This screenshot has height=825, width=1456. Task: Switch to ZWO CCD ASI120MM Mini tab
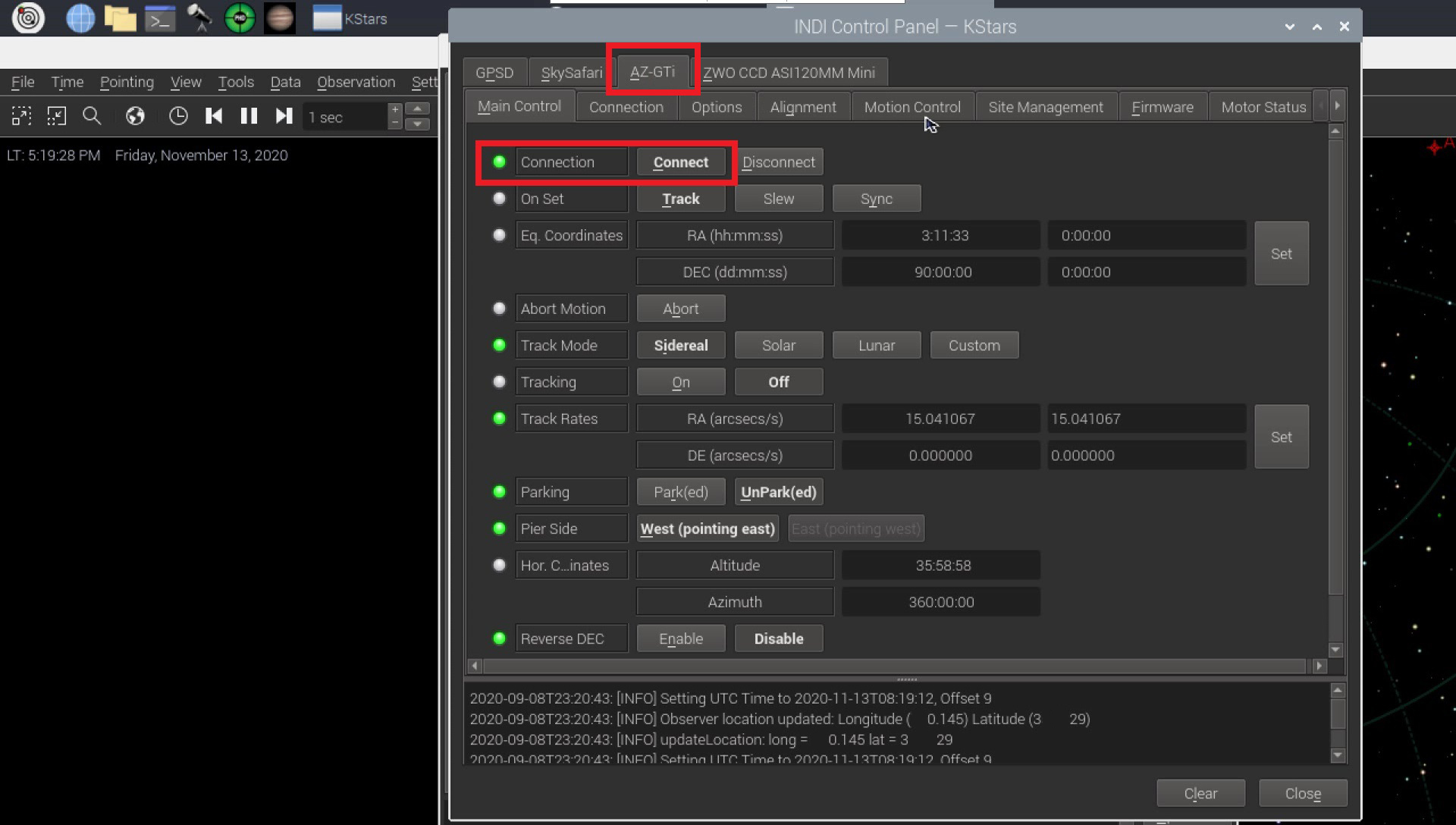(789, 73)
